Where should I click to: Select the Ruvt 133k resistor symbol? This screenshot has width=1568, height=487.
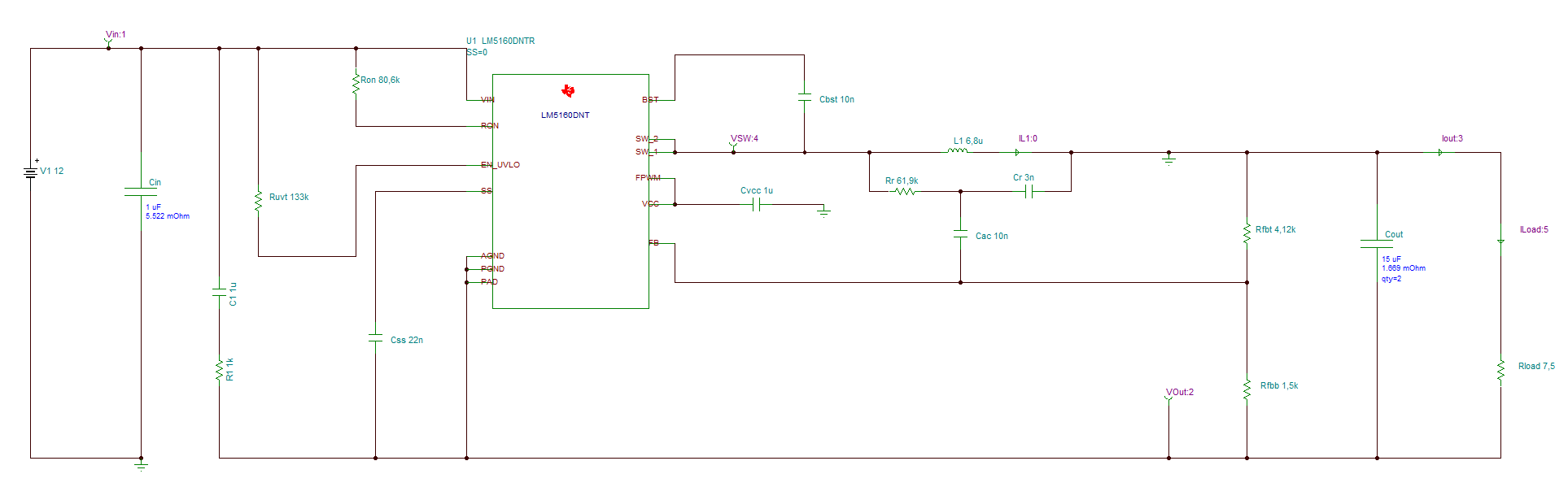(x=258, y=201)
